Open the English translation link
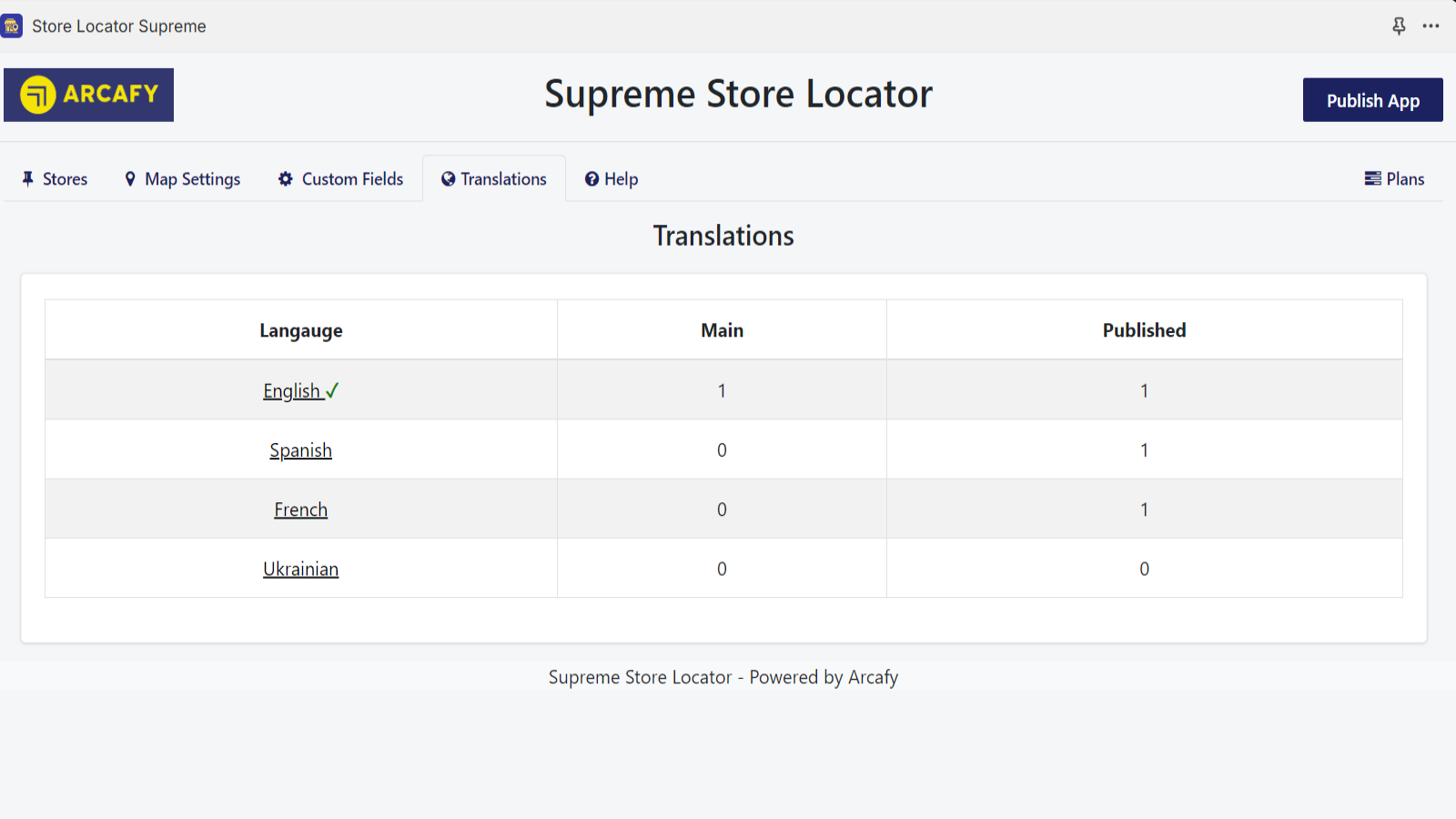Viewport: 1456px width, 819px height. tap(292, 391)
